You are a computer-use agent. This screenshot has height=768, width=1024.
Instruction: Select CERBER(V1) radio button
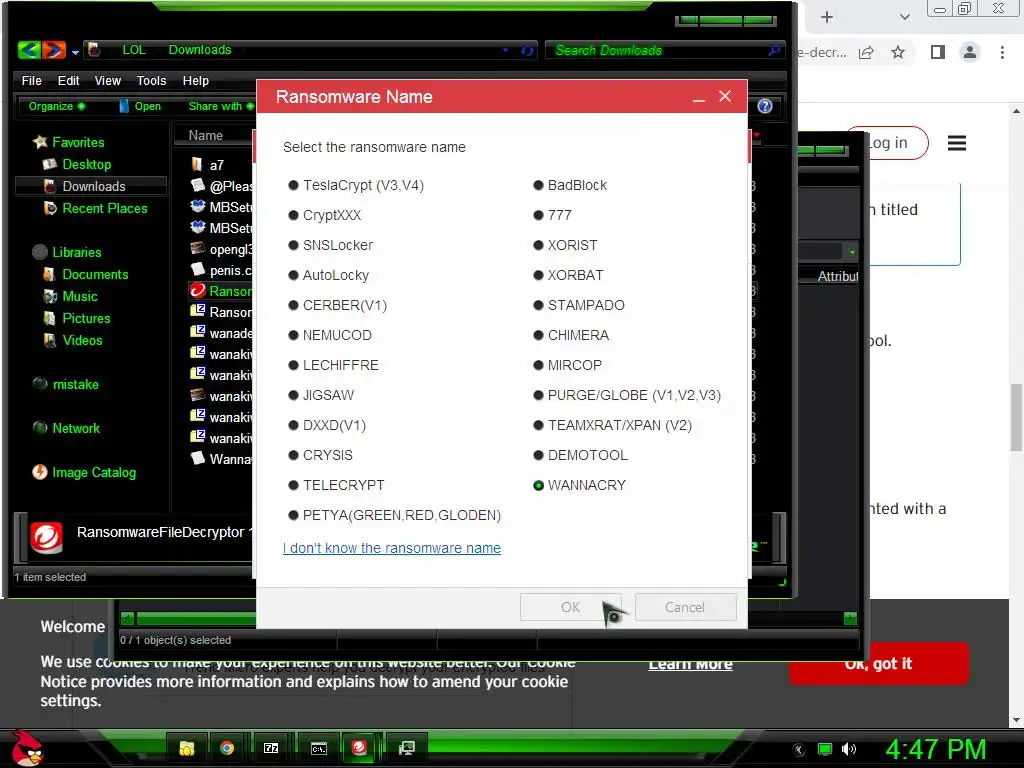click(338, 306)
